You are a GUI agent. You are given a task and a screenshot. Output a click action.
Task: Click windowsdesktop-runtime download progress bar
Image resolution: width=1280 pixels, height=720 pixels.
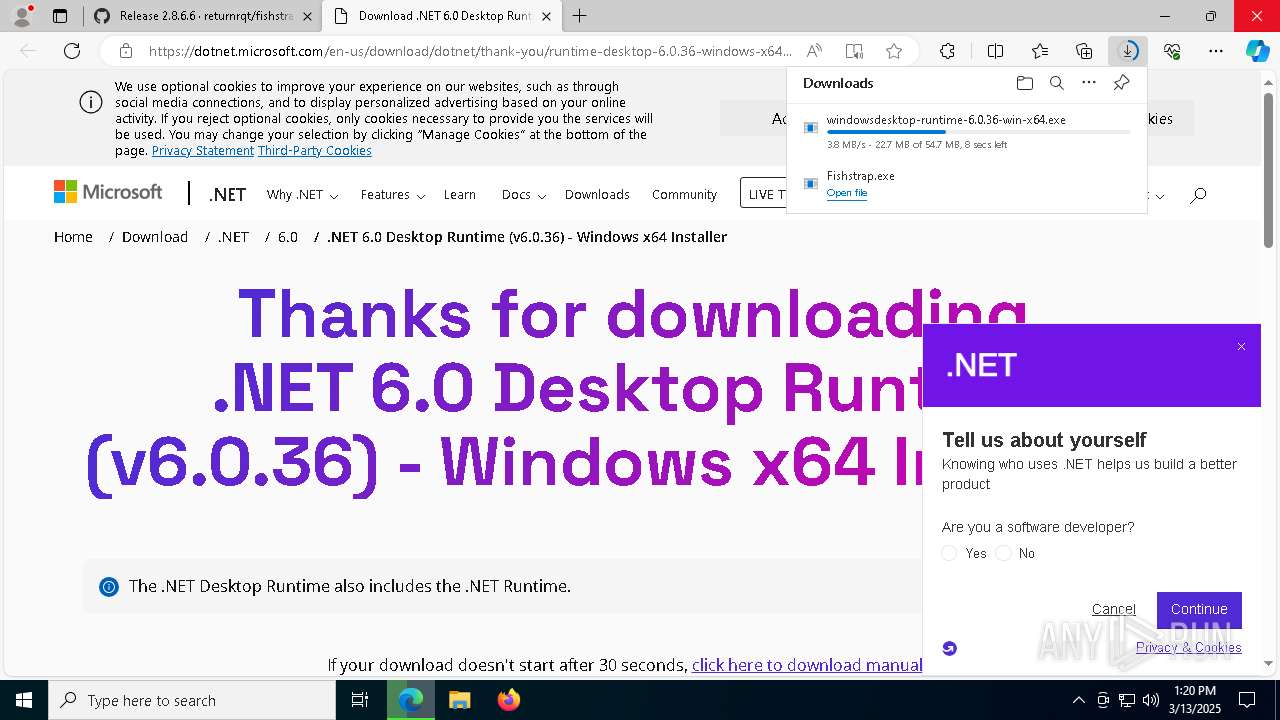[979, 132]
